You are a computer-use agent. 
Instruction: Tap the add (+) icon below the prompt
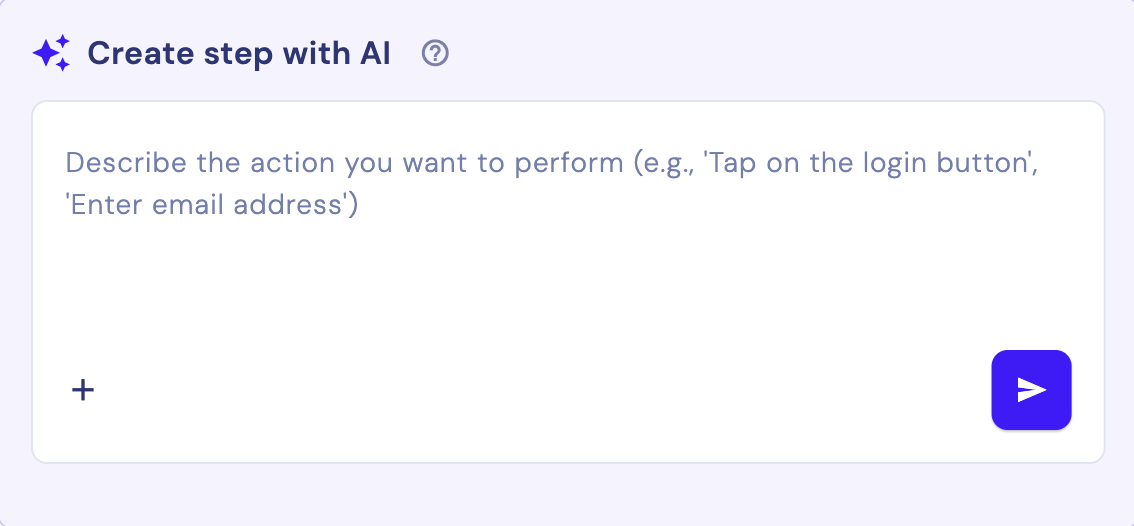(83, 390)
